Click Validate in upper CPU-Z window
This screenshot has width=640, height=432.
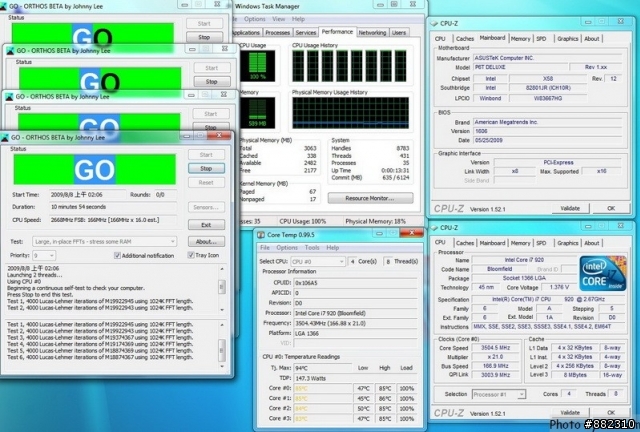pos(570,208)
